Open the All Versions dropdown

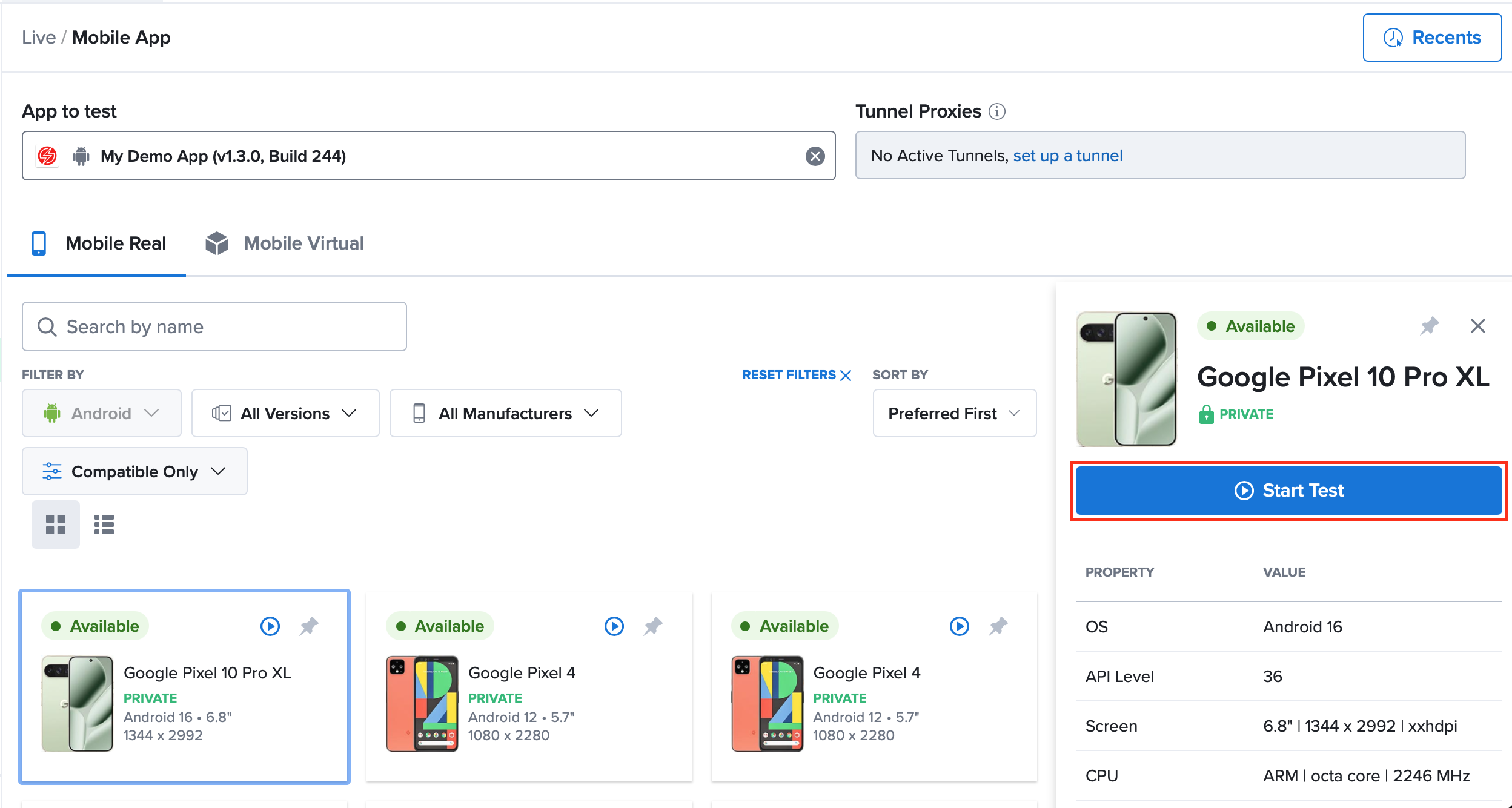tap(285, 413)
